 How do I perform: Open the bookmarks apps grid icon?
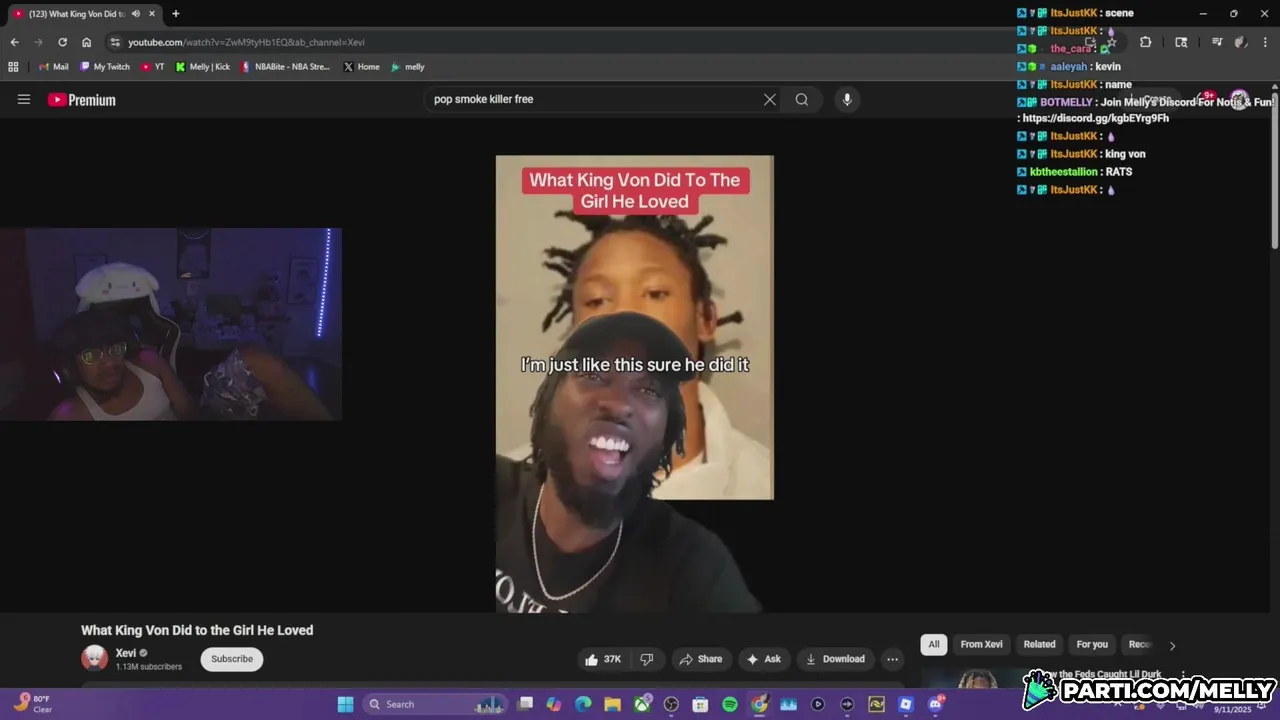point(13,67)
